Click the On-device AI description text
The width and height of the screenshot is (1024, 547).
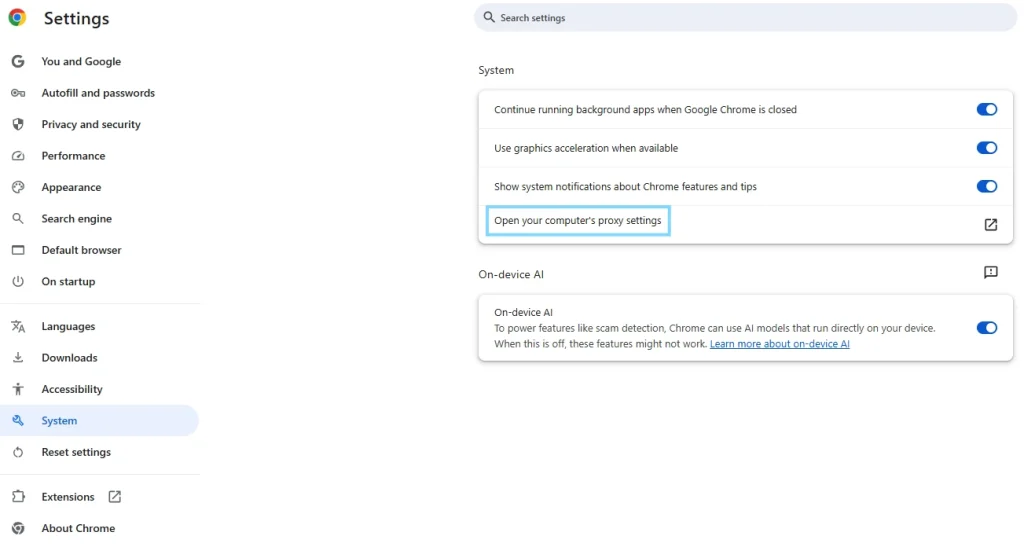coord(714,336)
